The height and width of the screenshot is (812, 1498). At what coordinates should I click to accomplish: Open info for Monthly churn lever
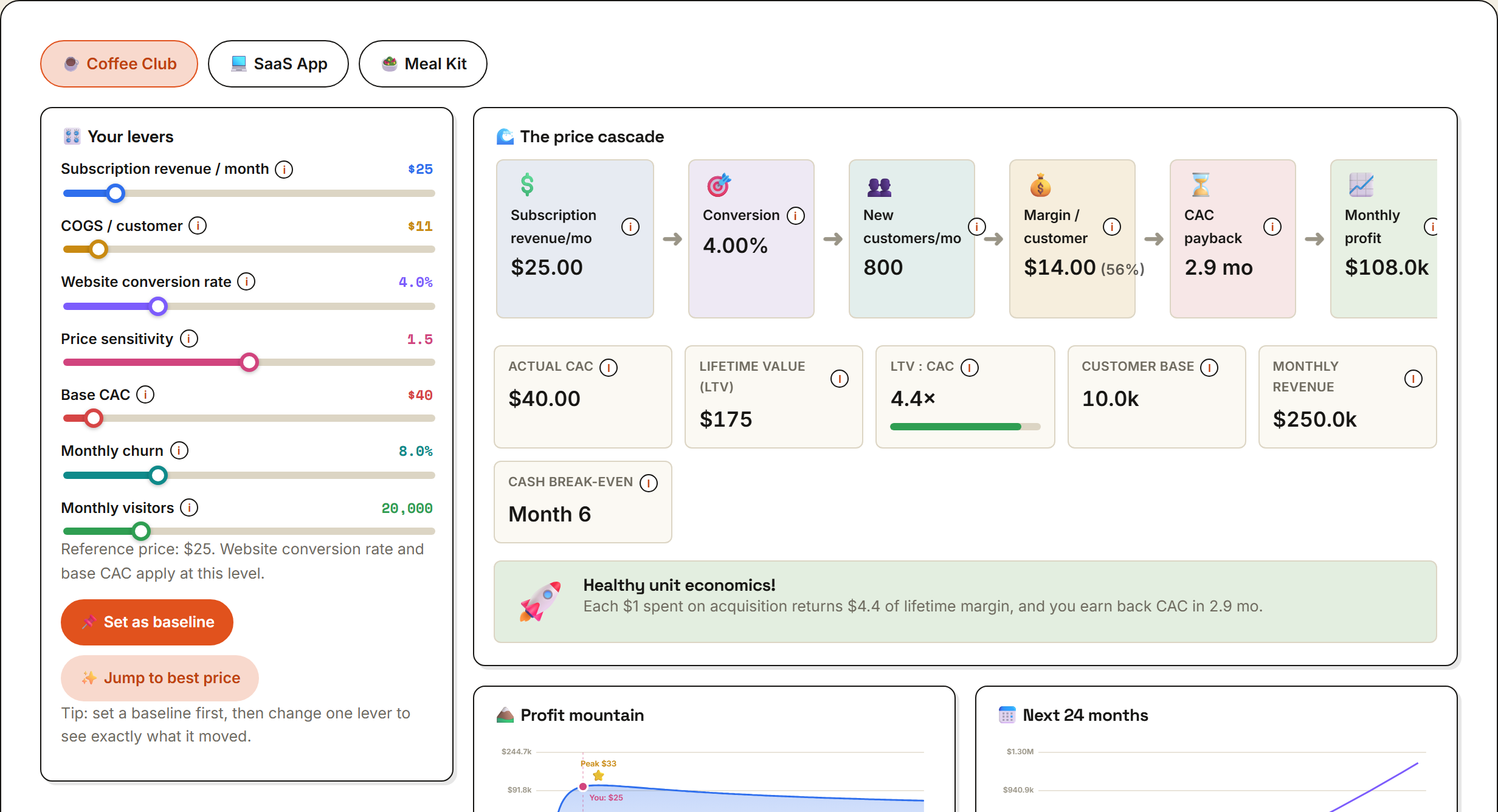179,451
